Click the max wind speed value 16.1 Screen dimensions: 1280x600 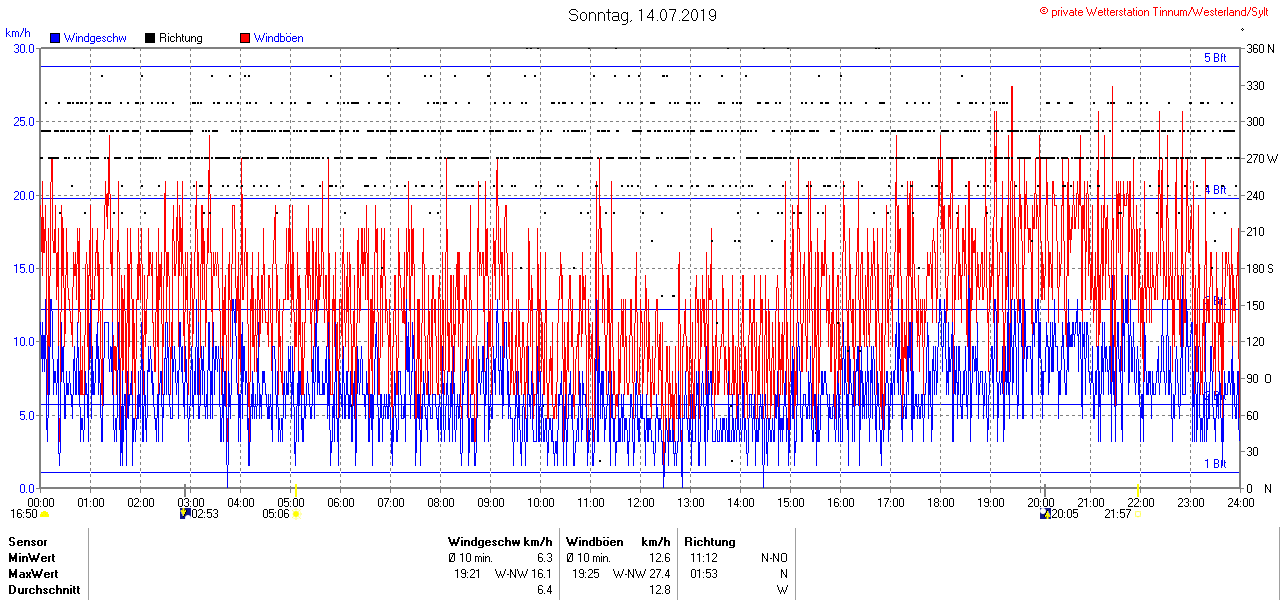click(x=542, y=574)
